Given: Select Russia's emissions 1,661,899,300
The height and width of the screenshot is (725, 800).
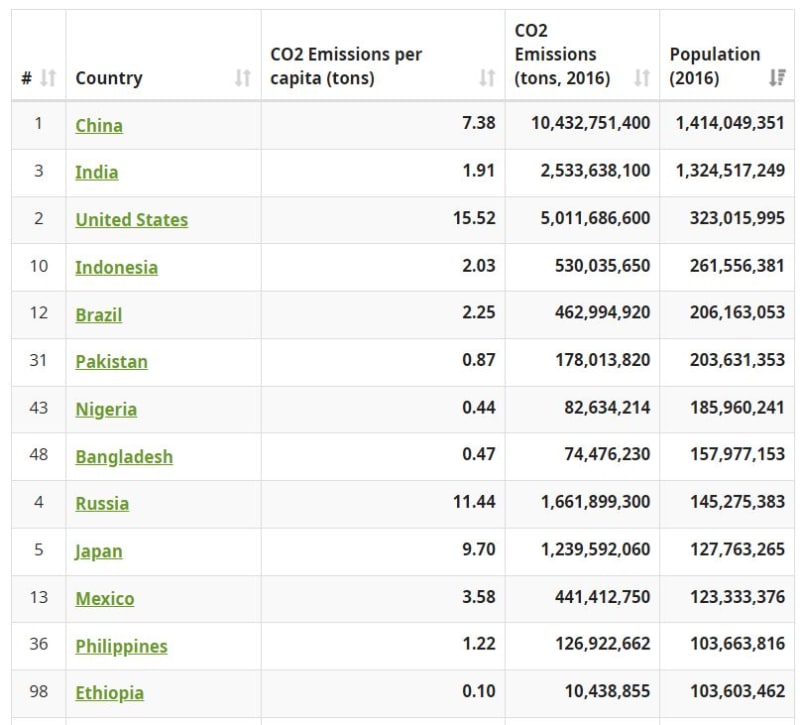Looking at the screenshot, I should tap(595, 502).
